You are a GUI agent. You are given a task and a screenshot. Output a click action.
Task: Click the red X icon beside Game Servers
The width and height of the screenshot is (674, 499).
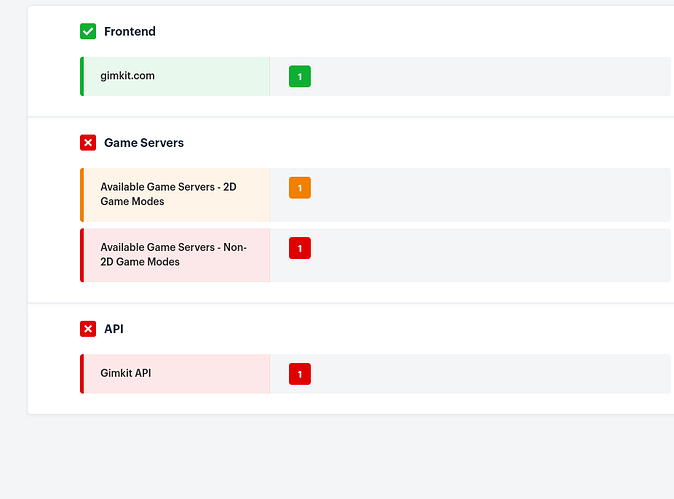click(88, 143)
